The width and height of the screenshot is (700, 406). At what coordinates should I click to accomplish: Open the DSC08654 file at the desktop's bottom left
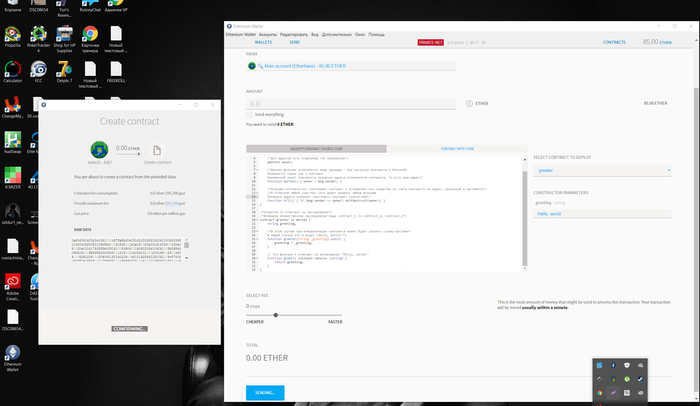click(x=12, y=320)
